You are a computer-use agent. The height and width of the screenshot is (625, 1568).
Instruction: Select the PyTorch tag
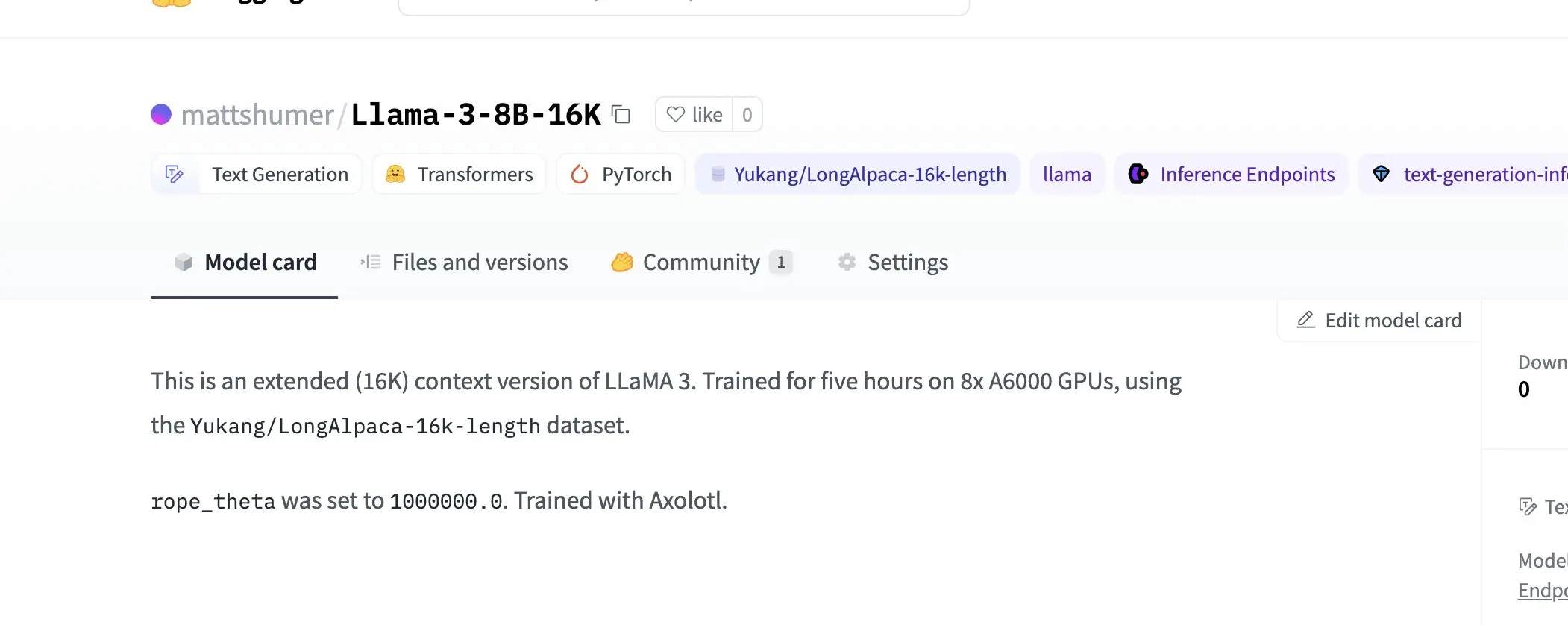(621, 174)
